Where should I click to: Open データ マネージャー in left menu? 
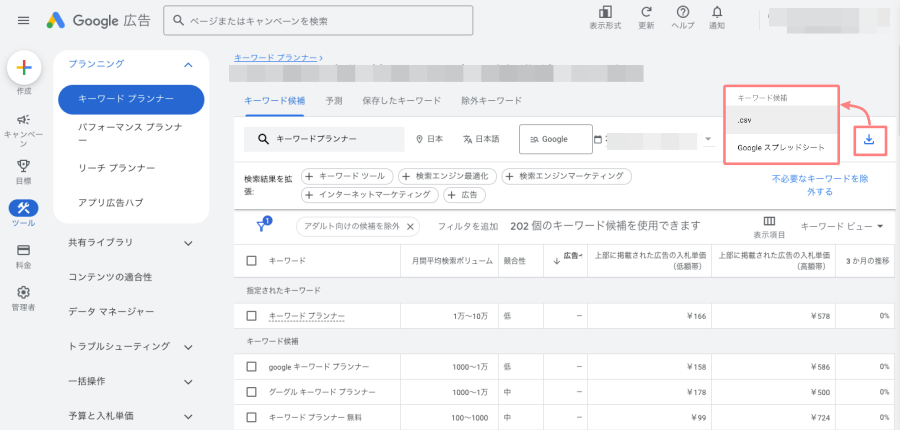[x=111, y=312]
